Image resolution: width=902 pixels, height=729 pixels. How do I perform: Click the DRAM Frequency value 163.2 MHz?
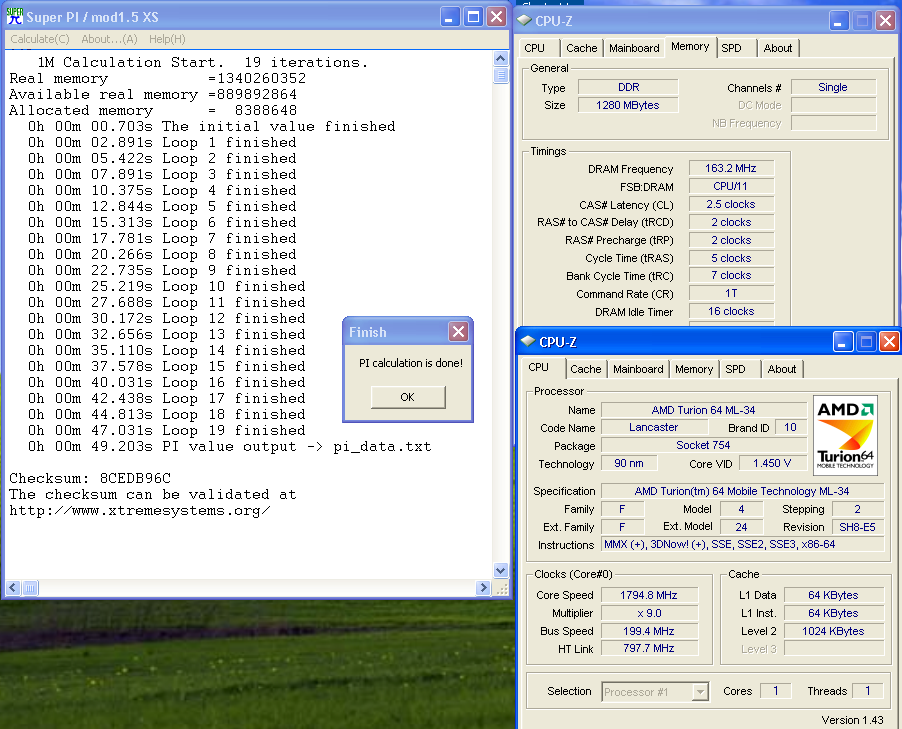tap(731, 169)
